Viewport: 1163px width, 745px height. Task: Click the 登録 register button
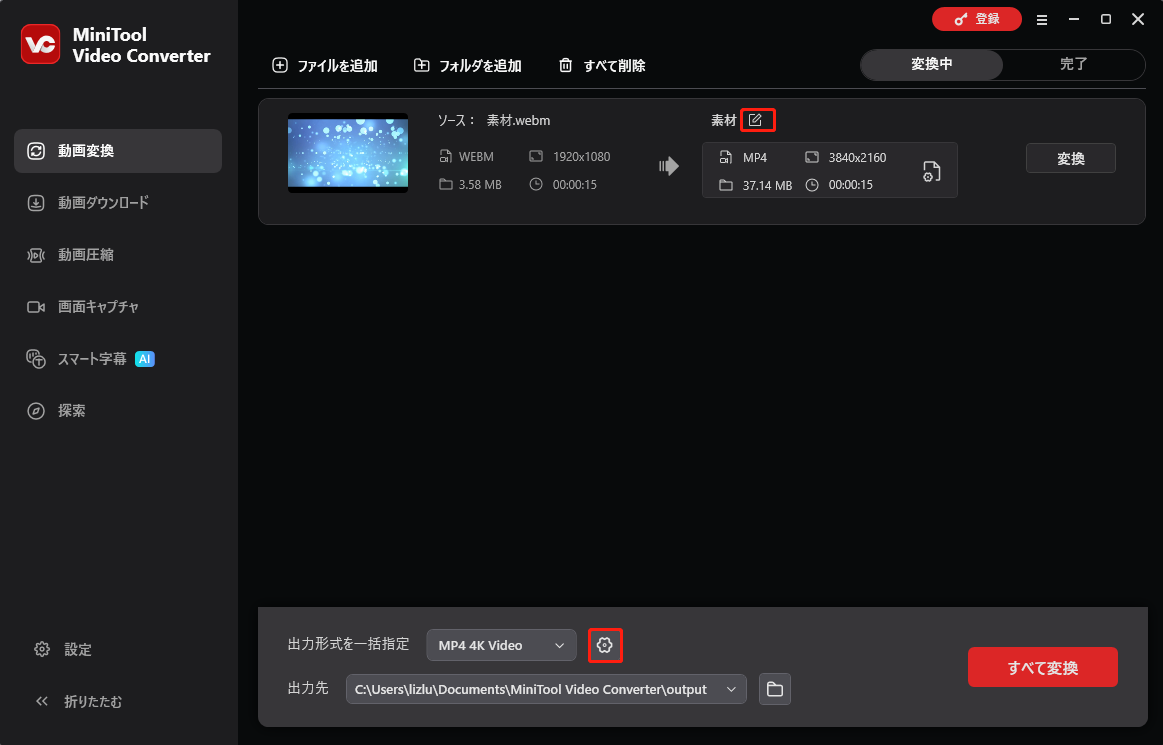coord(976,19)
